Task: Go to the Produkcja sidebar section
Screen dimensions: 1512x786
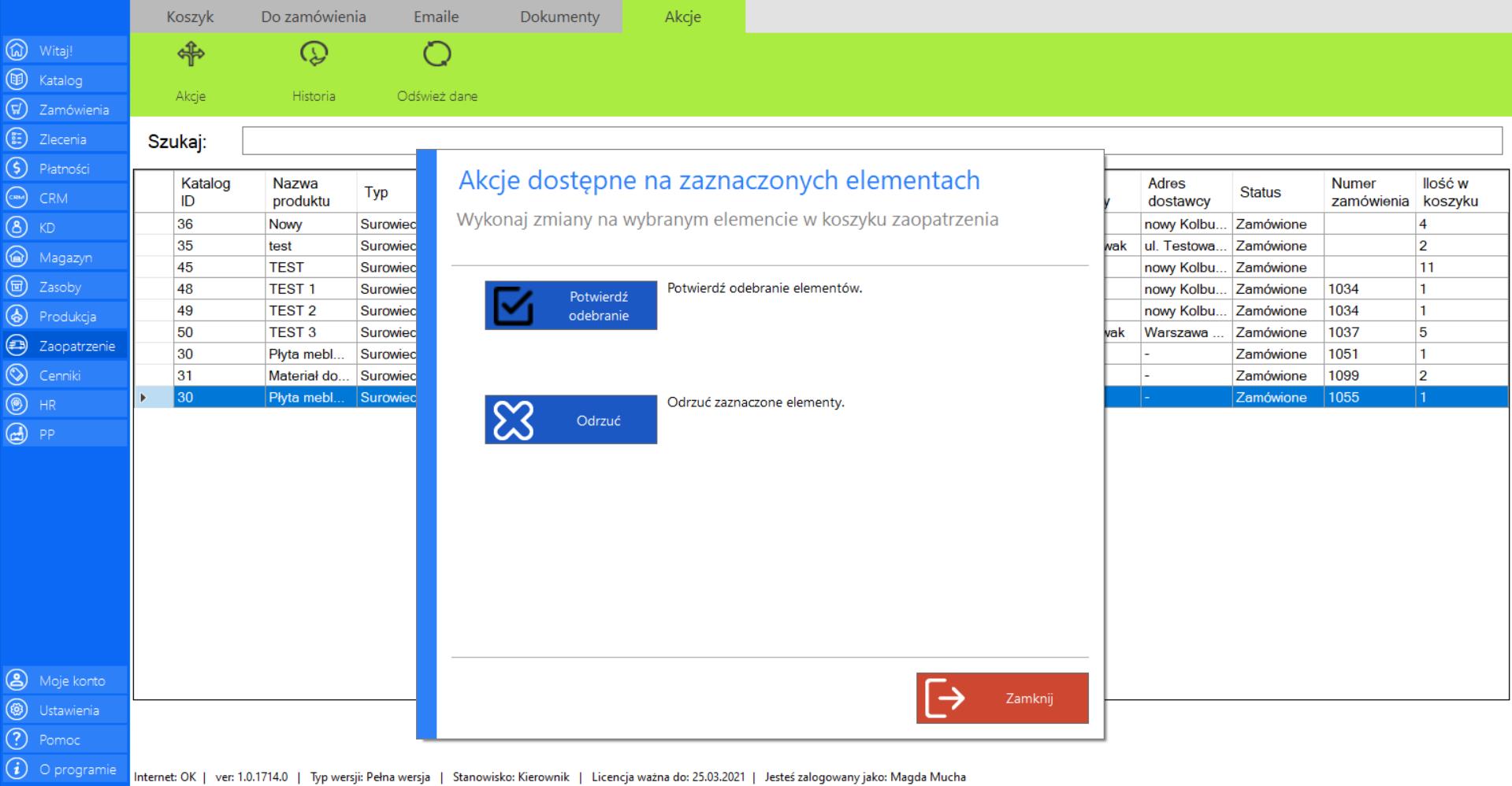Action: tap(67, 317)
